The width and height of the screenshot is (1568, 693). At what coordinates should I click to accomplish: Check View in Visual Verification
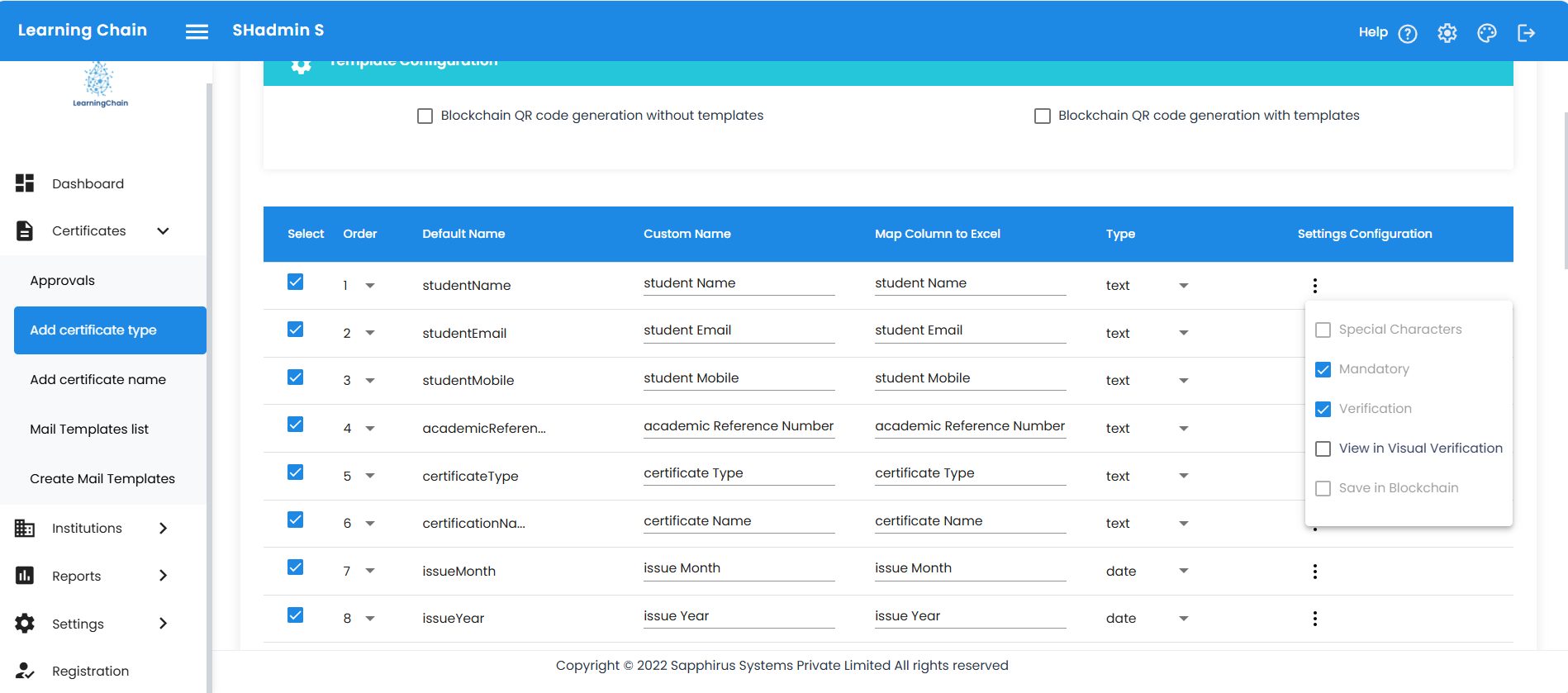(1323, 449)
